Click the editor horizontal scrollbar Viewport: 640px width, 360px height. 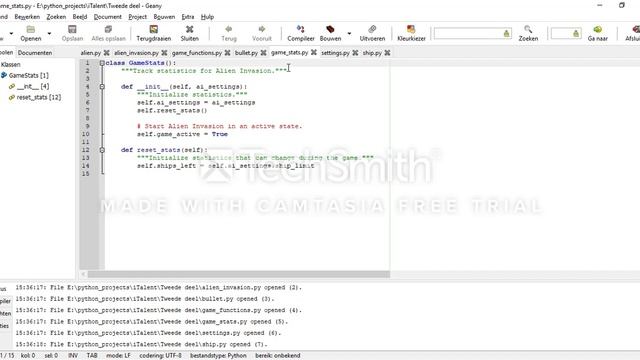pyautogui.click(x=239, y=274)
